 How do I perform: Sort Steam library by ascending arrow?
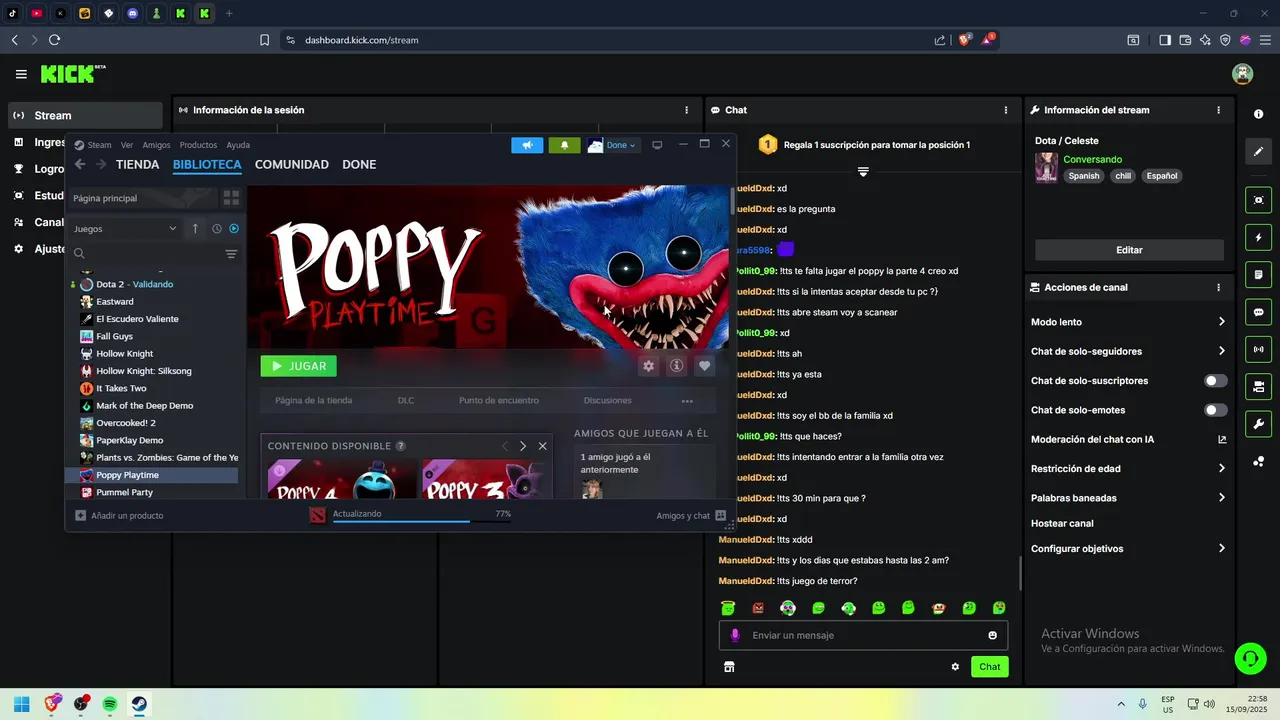click(195, 229)
